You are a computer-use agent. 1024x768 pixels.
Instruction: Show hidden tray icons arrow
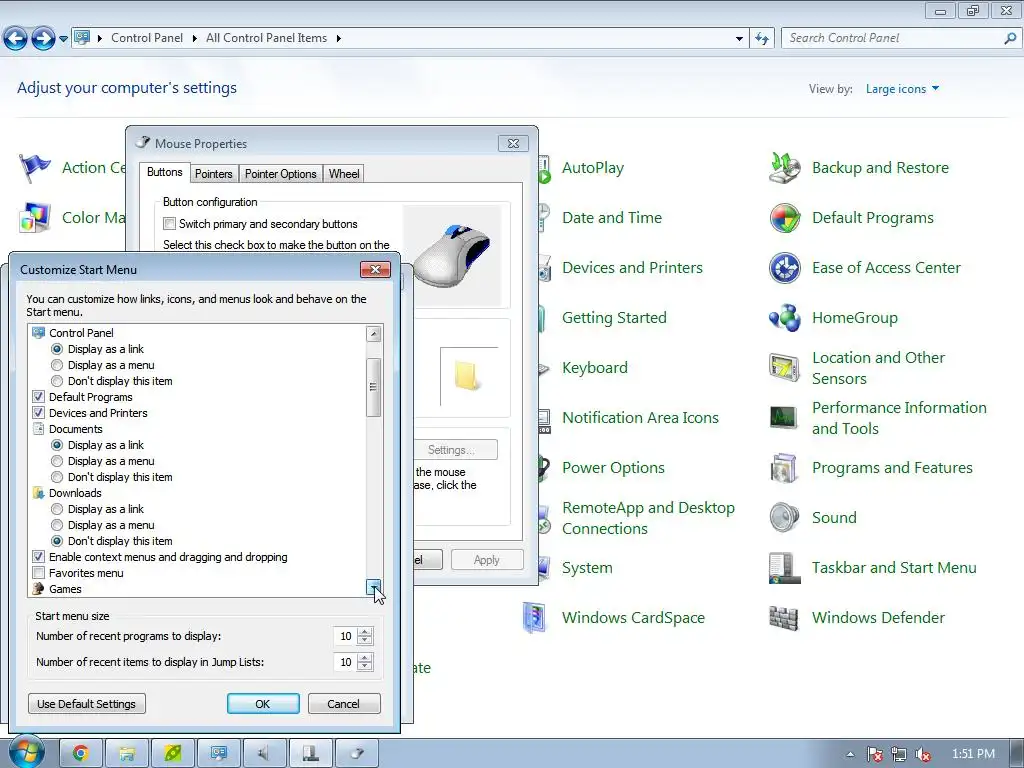tap(850, 754)
